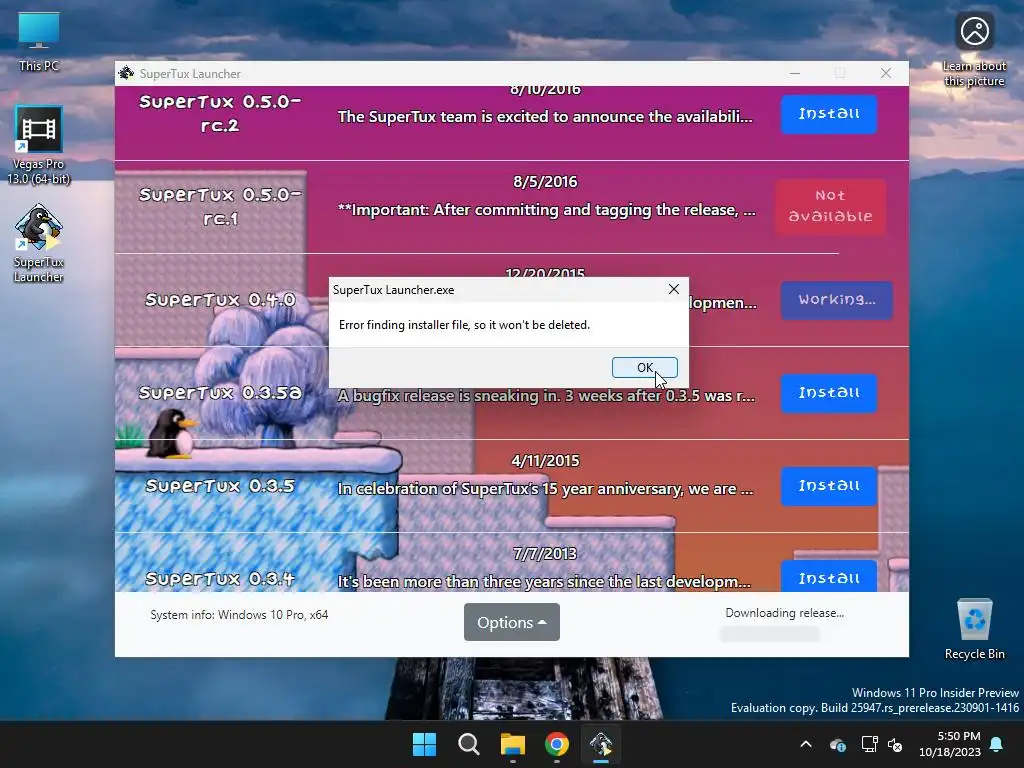Click OK in the error dialog

[x=645, y=368]
